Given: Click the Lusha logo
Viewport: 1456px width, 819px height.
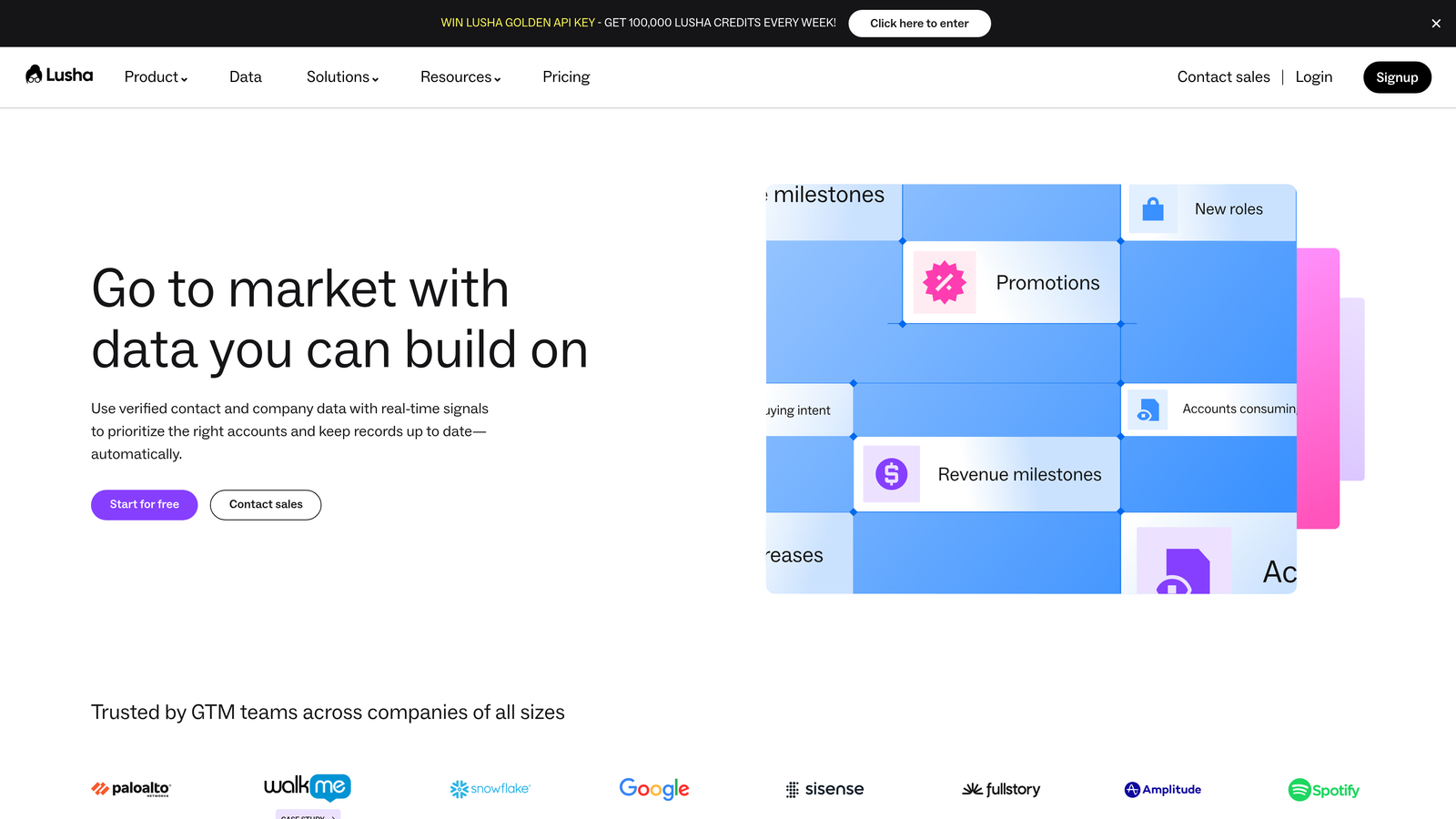Looking at the screenshot, I should [58, 76].
